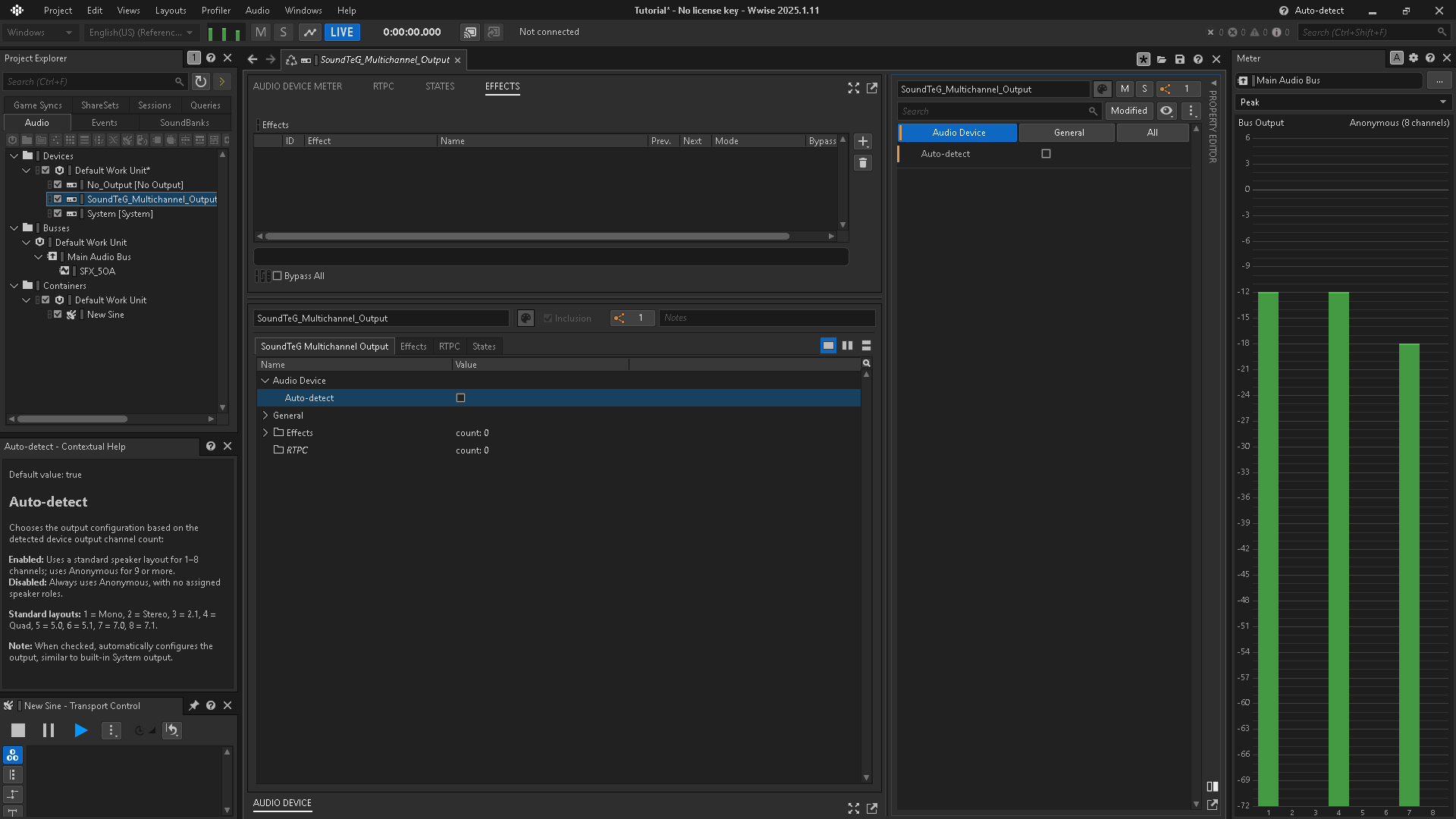Viewport: 1456px width, 819px height.
Task: Go back to previous object
Action: click(253, 59)
